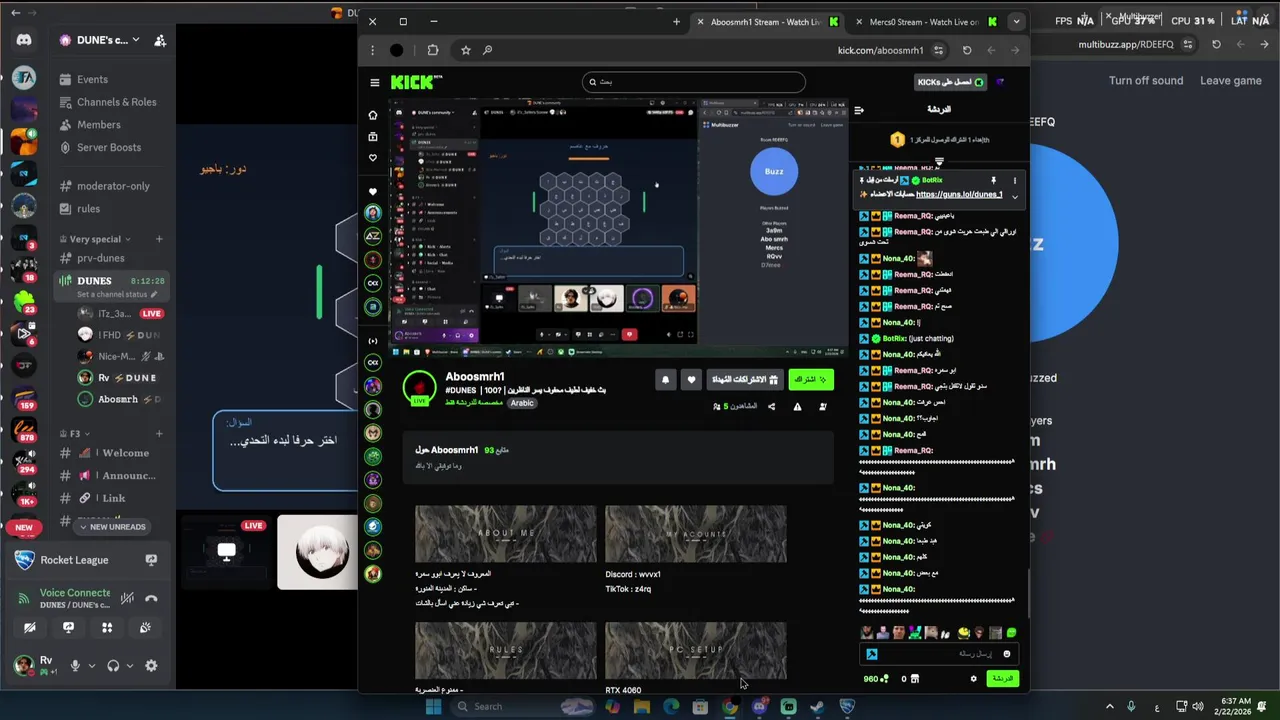Open new browser tab plus button
1280x720 pixels.
tap(676, 22)
